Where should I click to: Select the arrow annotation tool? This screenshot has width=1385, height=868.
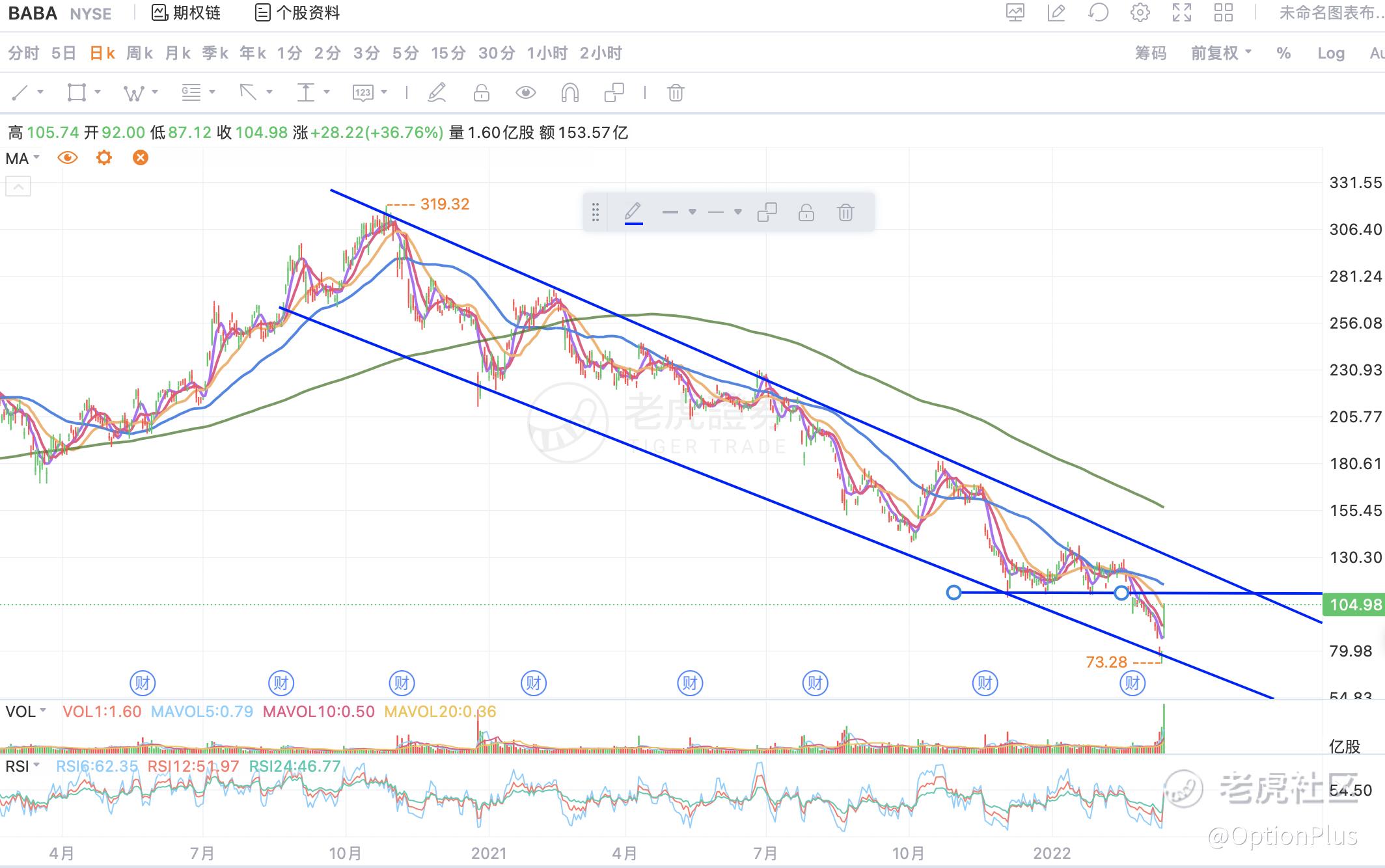(248, 93)
